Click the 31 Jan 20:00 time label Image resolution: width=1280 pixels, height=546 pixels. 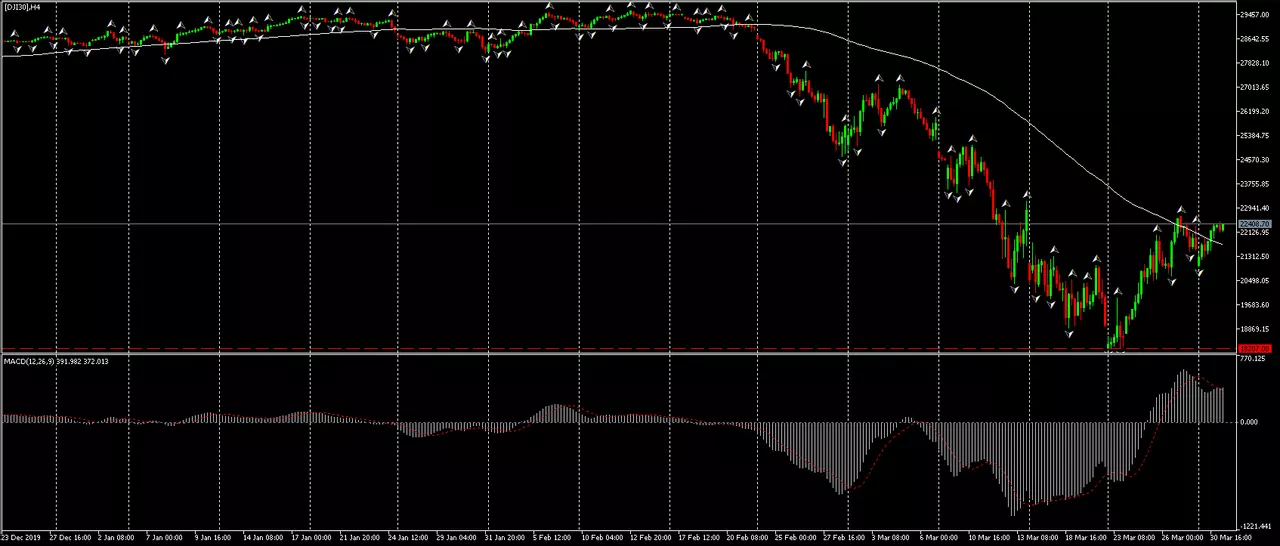coord(503,538)
